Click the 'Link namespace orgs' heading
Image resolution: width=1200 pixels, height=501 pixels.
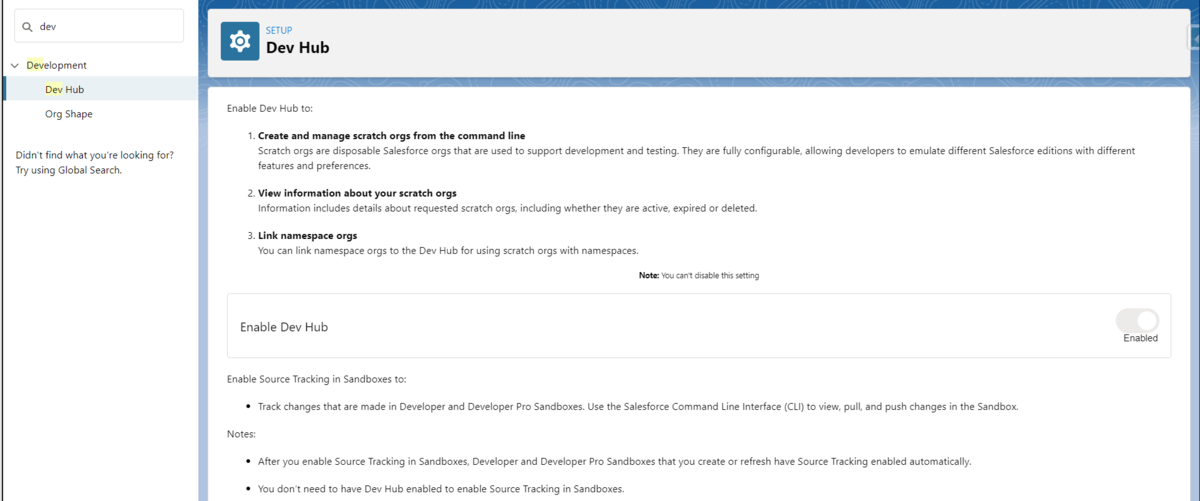pos(307,236)
